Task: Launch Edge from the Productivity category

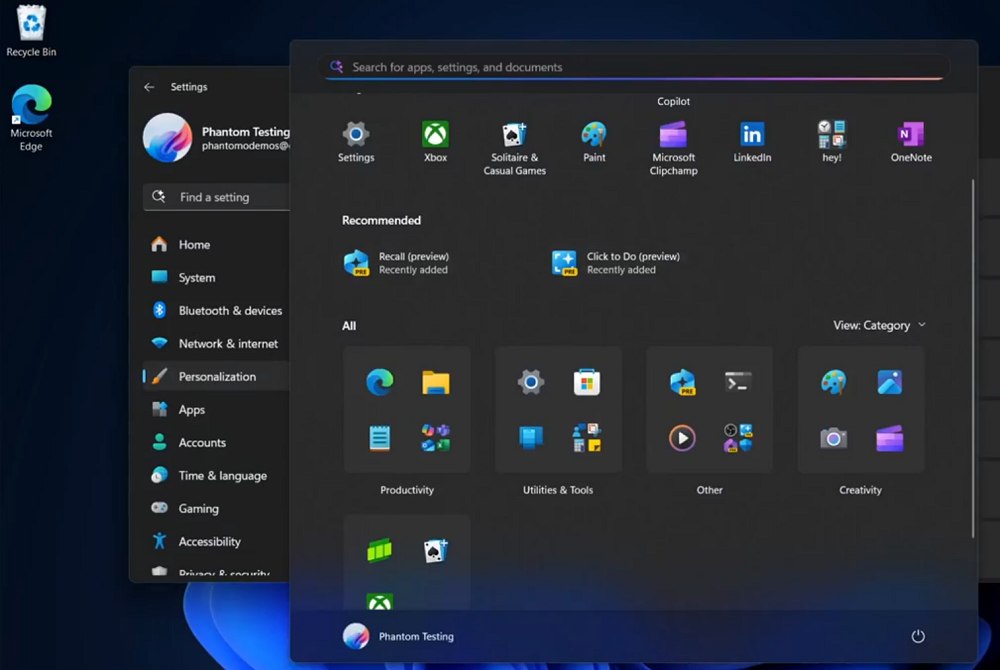Action: 379,382
